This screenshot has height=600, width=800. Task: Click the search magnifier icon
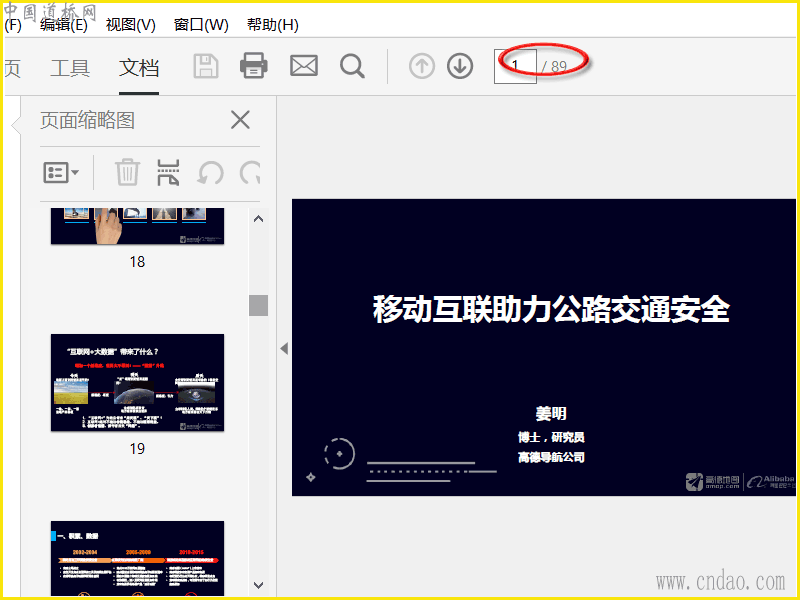click(352, 66)
